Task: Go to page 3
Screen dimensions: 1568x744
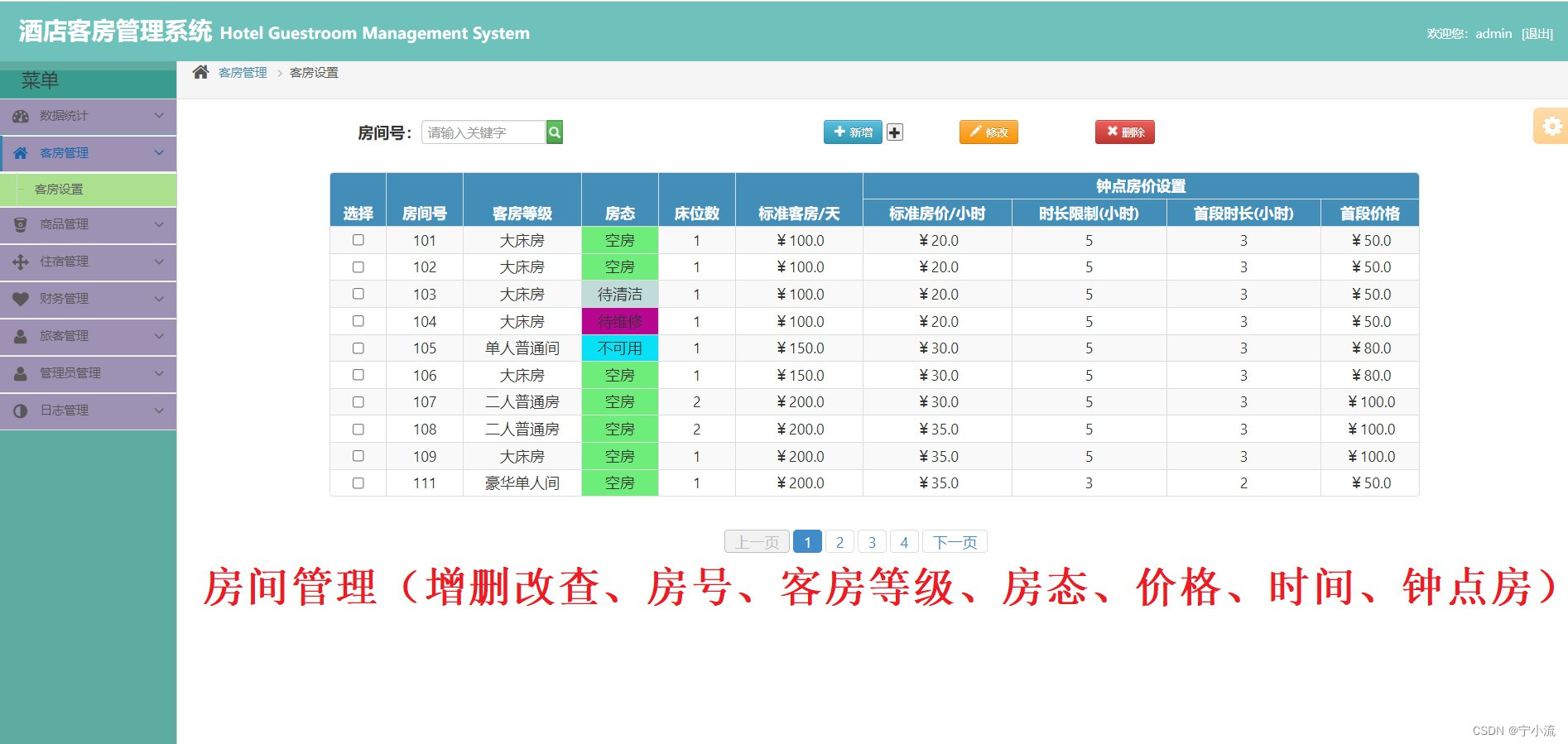Action: coord(872,542)
